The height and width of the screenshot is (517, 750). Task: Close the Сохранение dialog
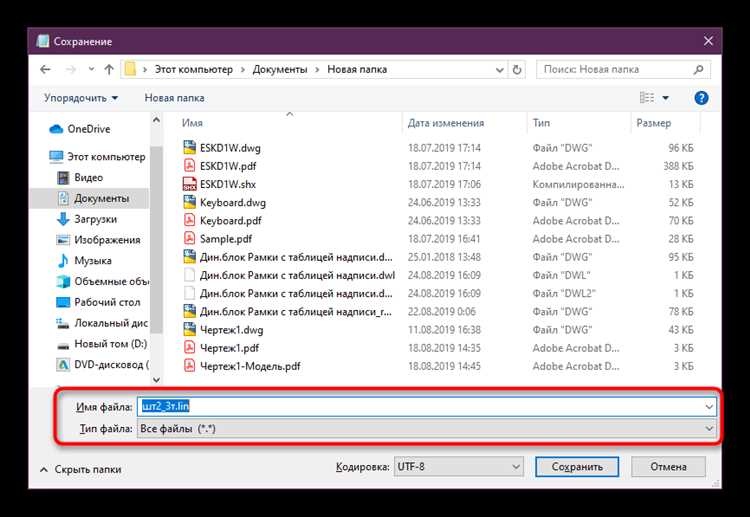pyautogui.click(x=708, y=42)
